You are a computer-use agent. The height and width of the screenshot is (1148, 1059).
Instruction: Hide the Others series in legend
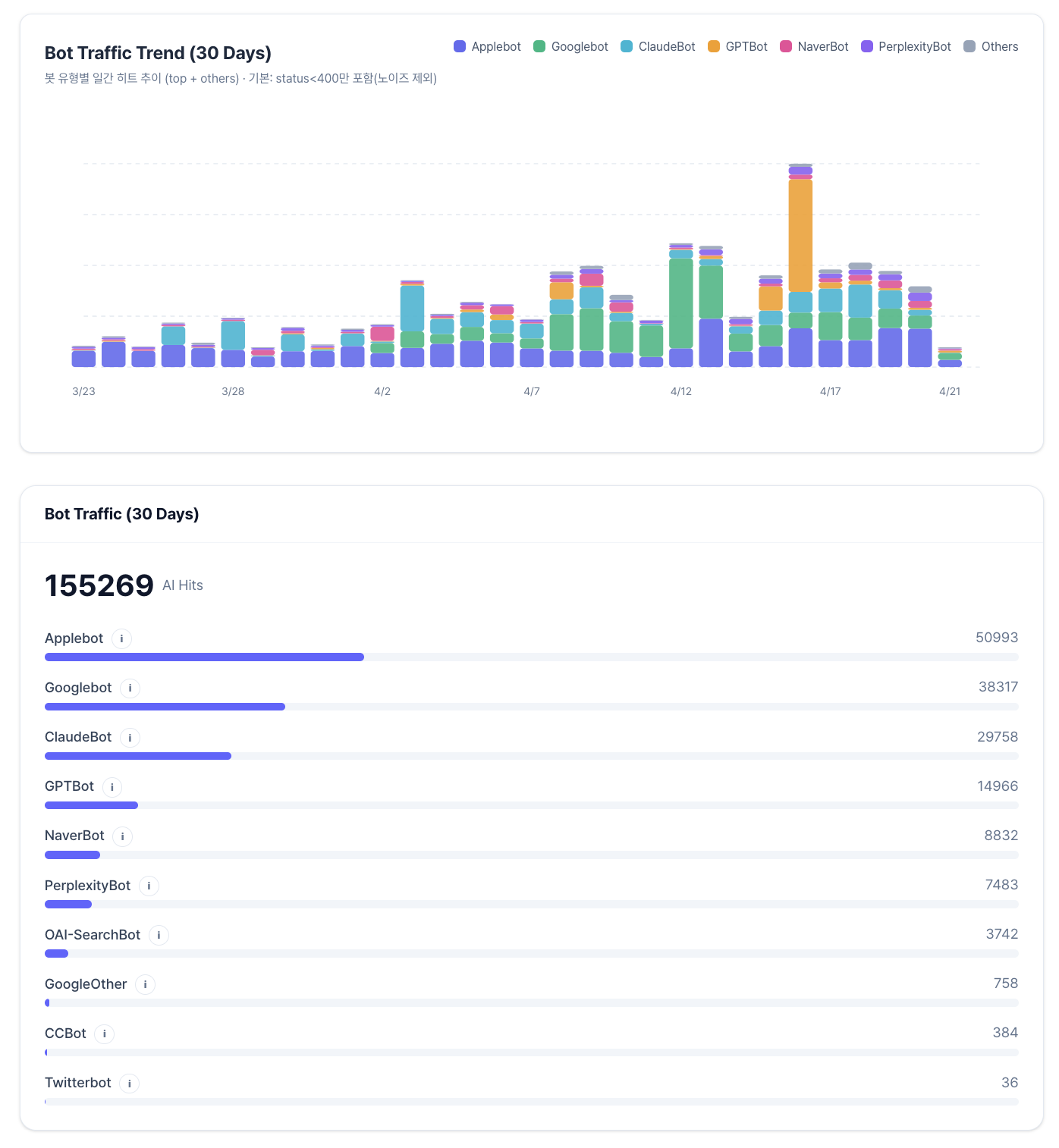tap(991, 46)
